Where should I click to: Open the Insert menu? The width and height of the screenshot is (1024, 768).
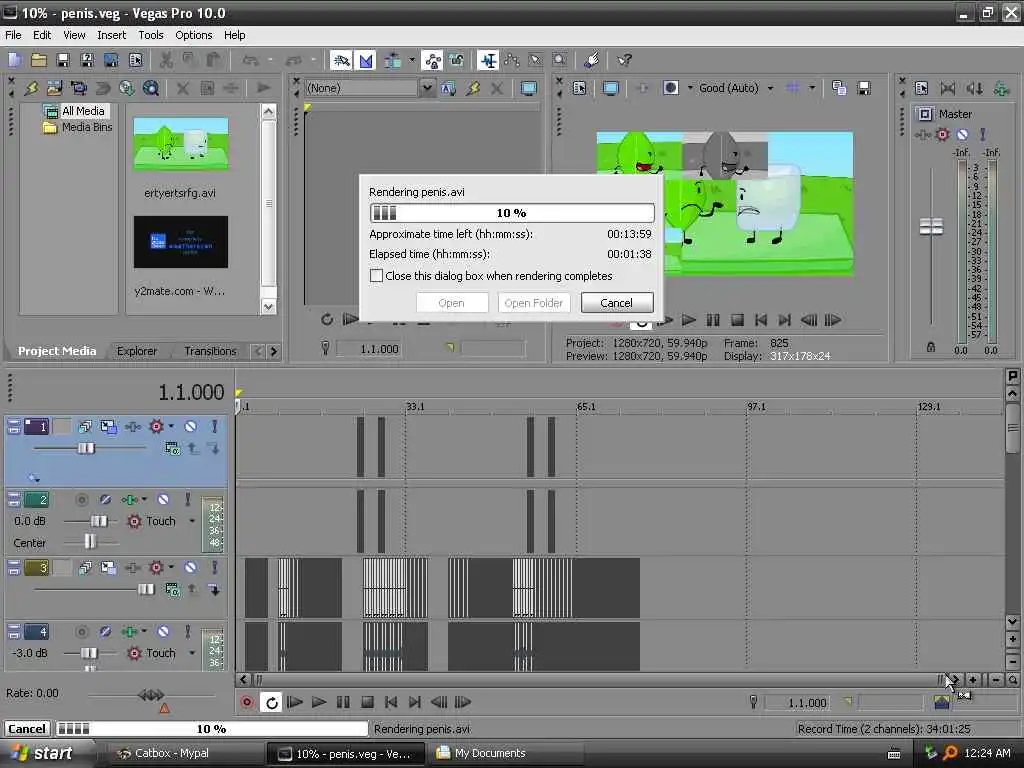(x=112, y=35)
